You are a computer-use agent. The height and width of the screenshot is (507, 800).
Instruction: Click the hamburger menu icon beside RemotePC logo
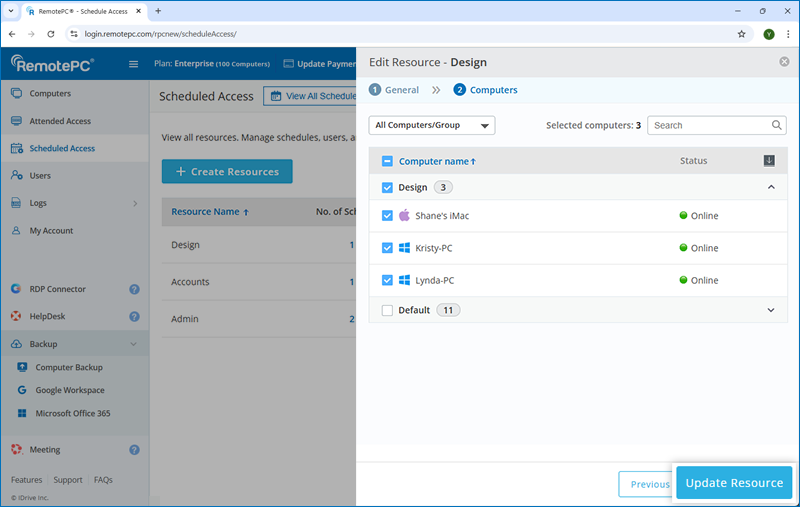[134, 65]
